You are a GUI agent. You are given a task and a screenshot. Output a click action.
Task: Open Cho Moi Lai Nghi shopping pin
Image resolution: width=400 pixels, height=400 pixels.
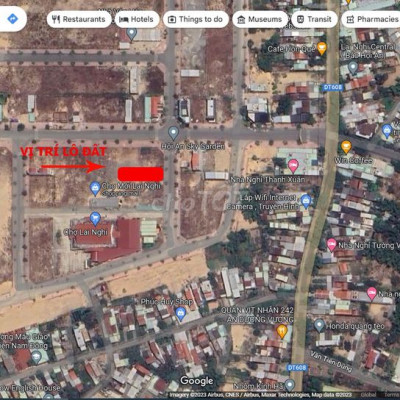tap(95, 189)
